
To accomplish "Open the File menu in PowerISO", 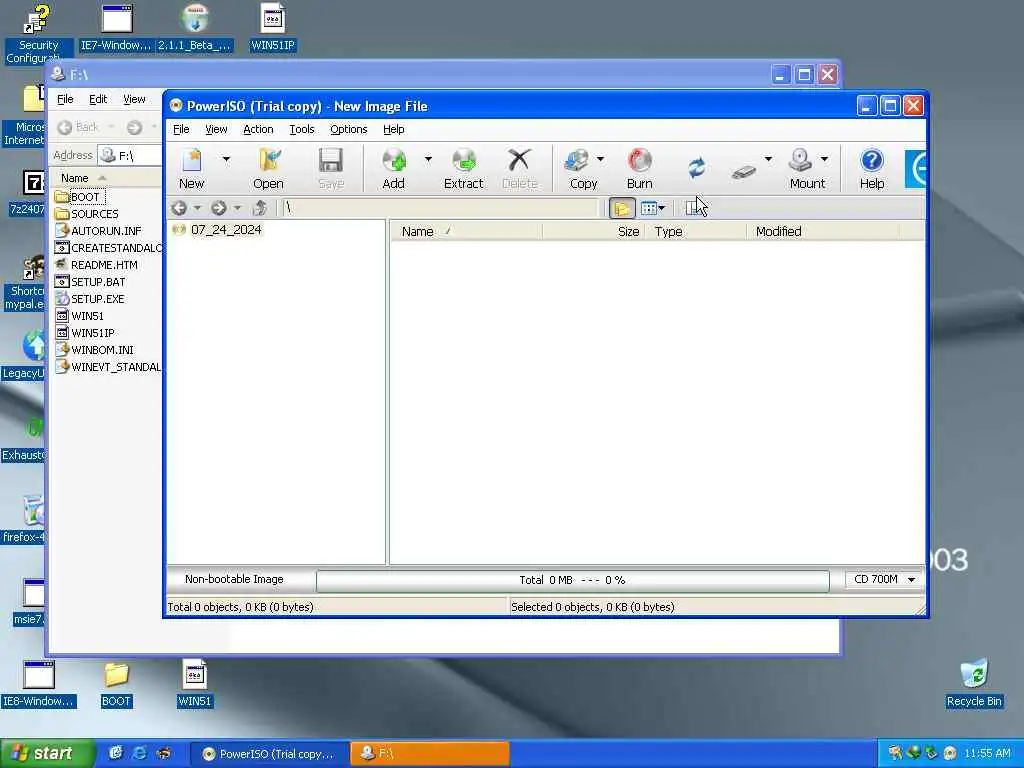I will coord(181,129).
